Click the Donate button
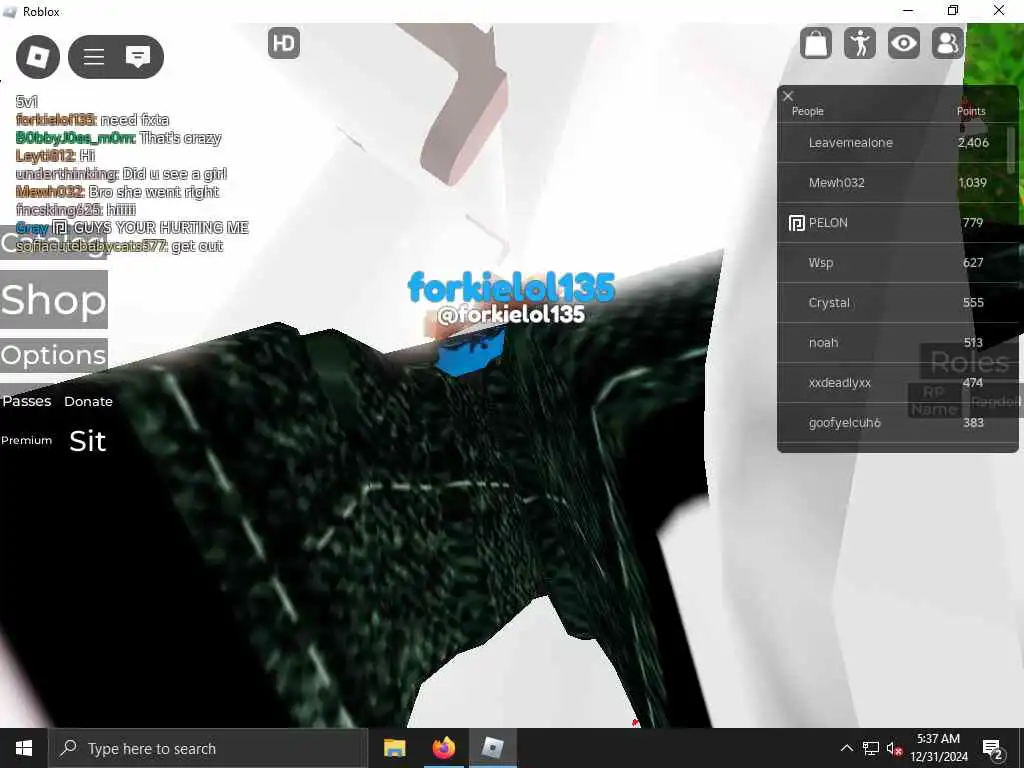The image size is (1024, 768). (88, 402)
